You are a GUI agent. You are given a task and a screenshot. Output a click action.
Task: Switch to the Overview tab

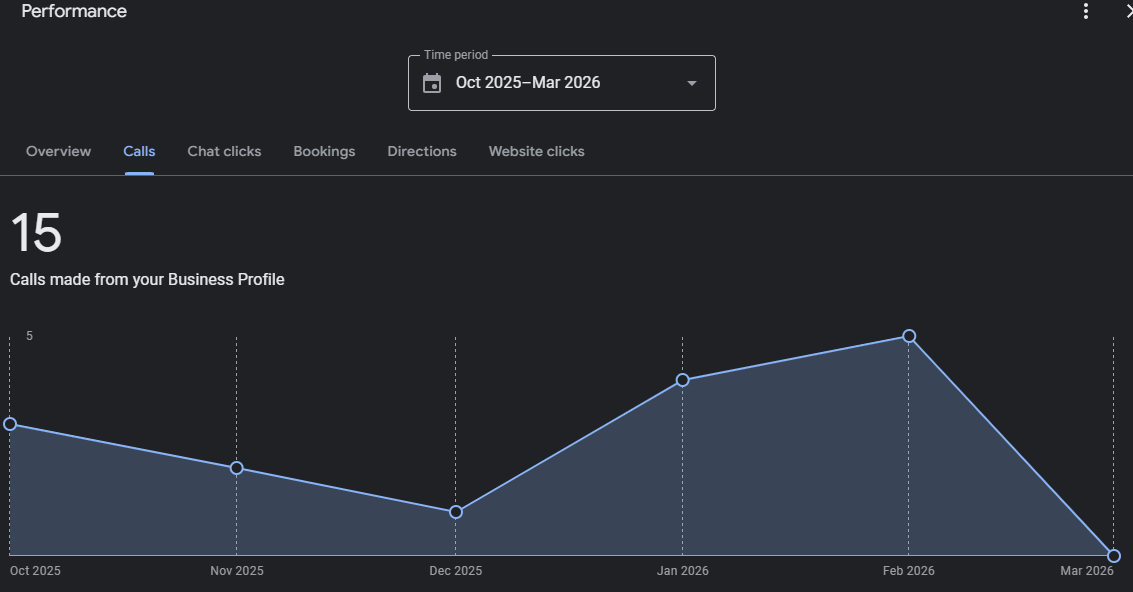58,151
